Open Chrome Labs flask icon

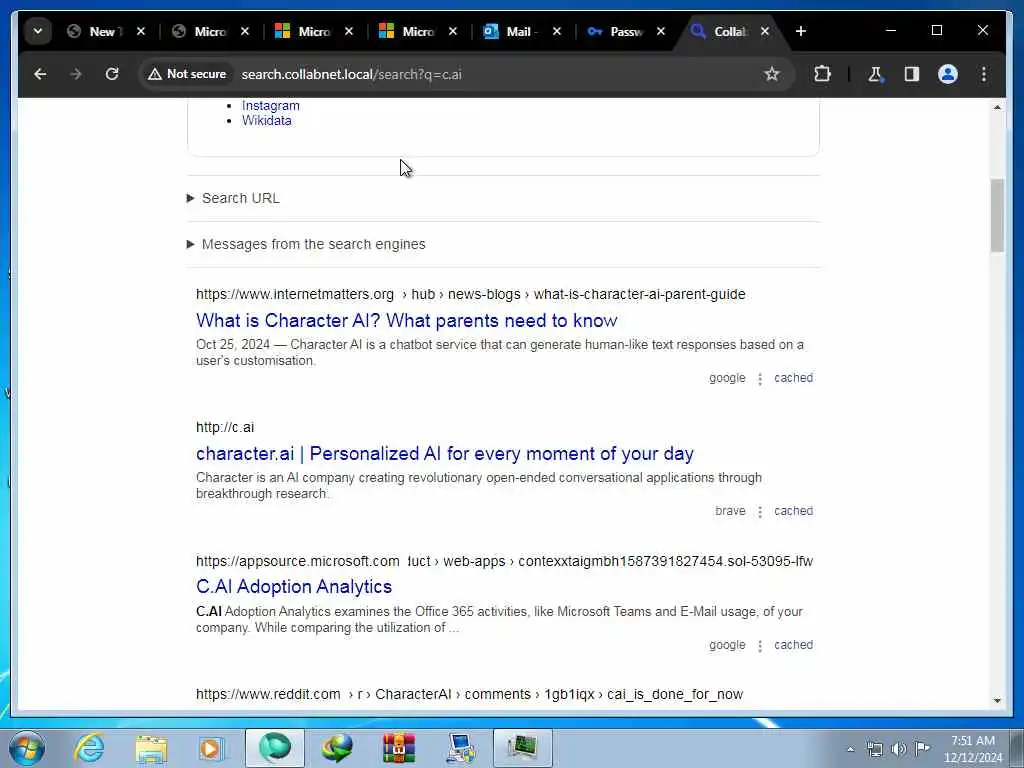click(x=875, y=74)
